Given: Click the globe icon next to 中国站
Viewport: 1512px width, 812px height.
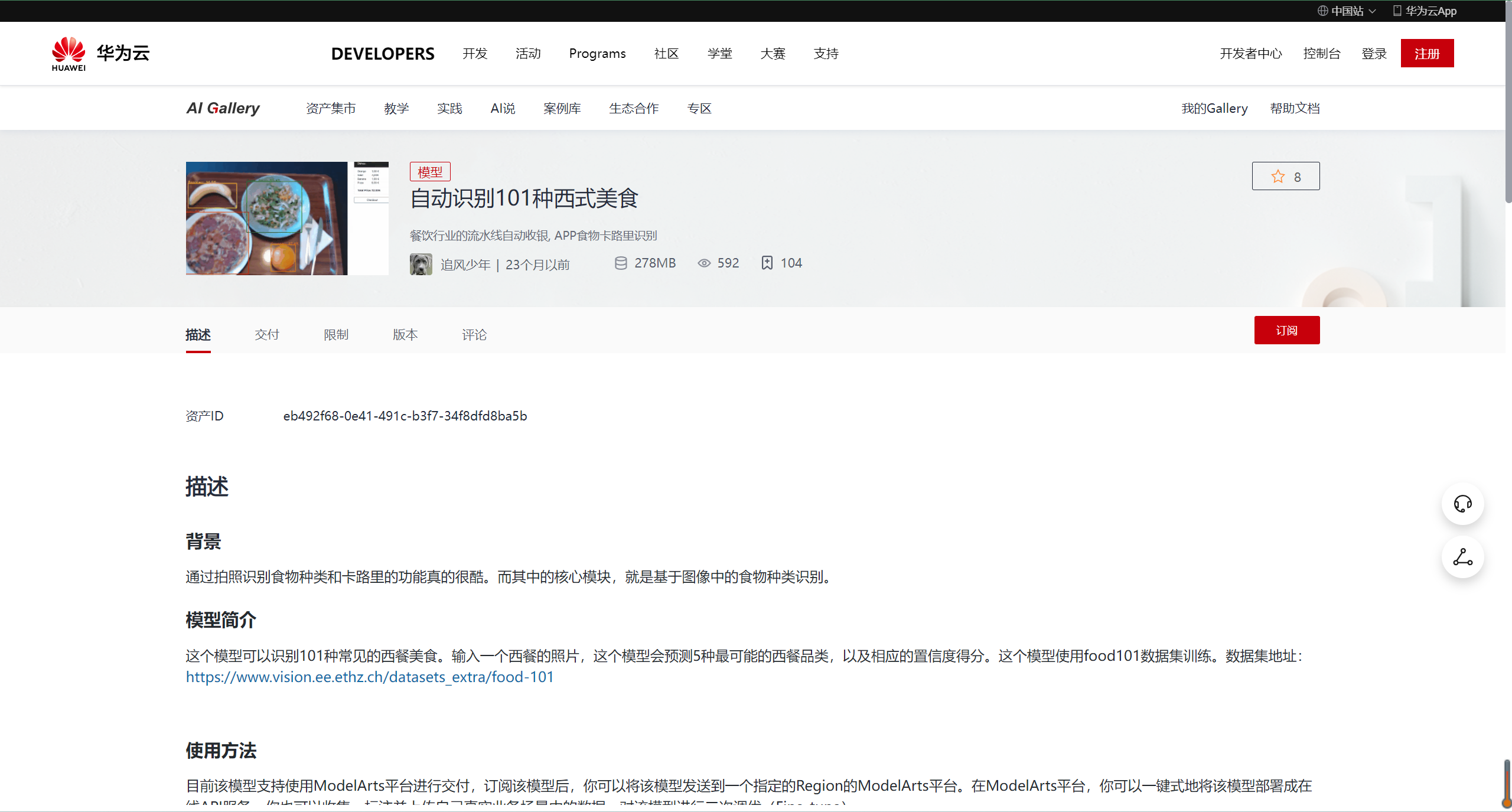Looking at the screenshot, I should pyautogui.click(x=1322, y=11).
